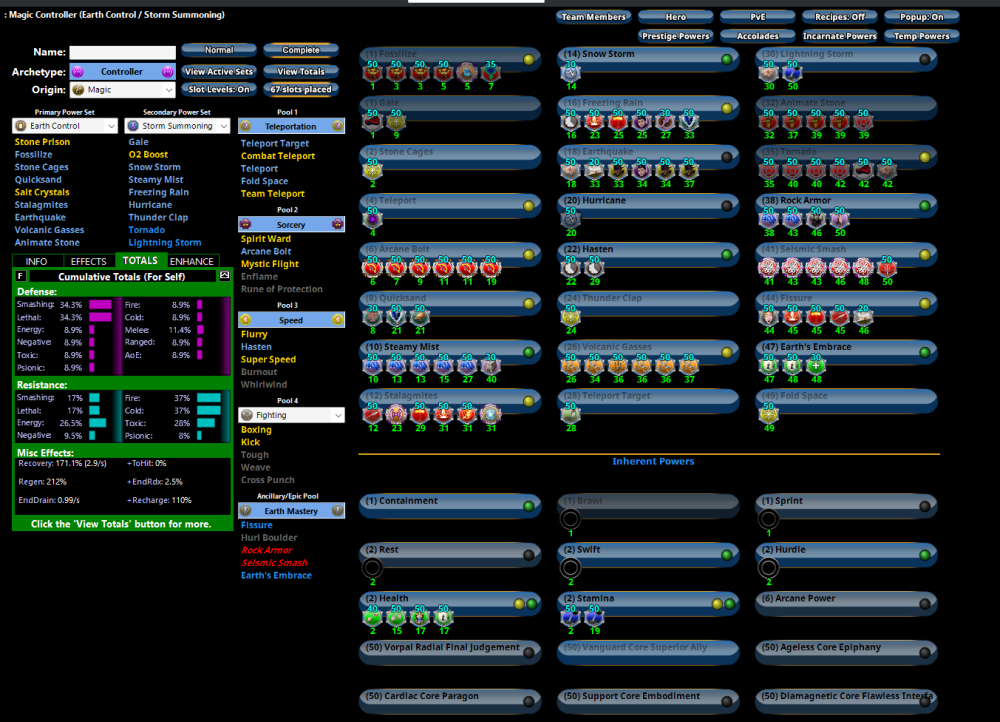Toggle the Hasten power indicator
The height and width of the screenshot is (722, 1000).
click(x=728, y=254)
